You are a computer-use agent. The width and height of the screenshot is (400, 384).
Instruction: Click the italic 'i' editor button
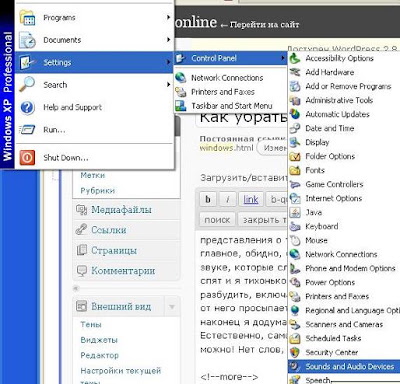tap(228, 199)
